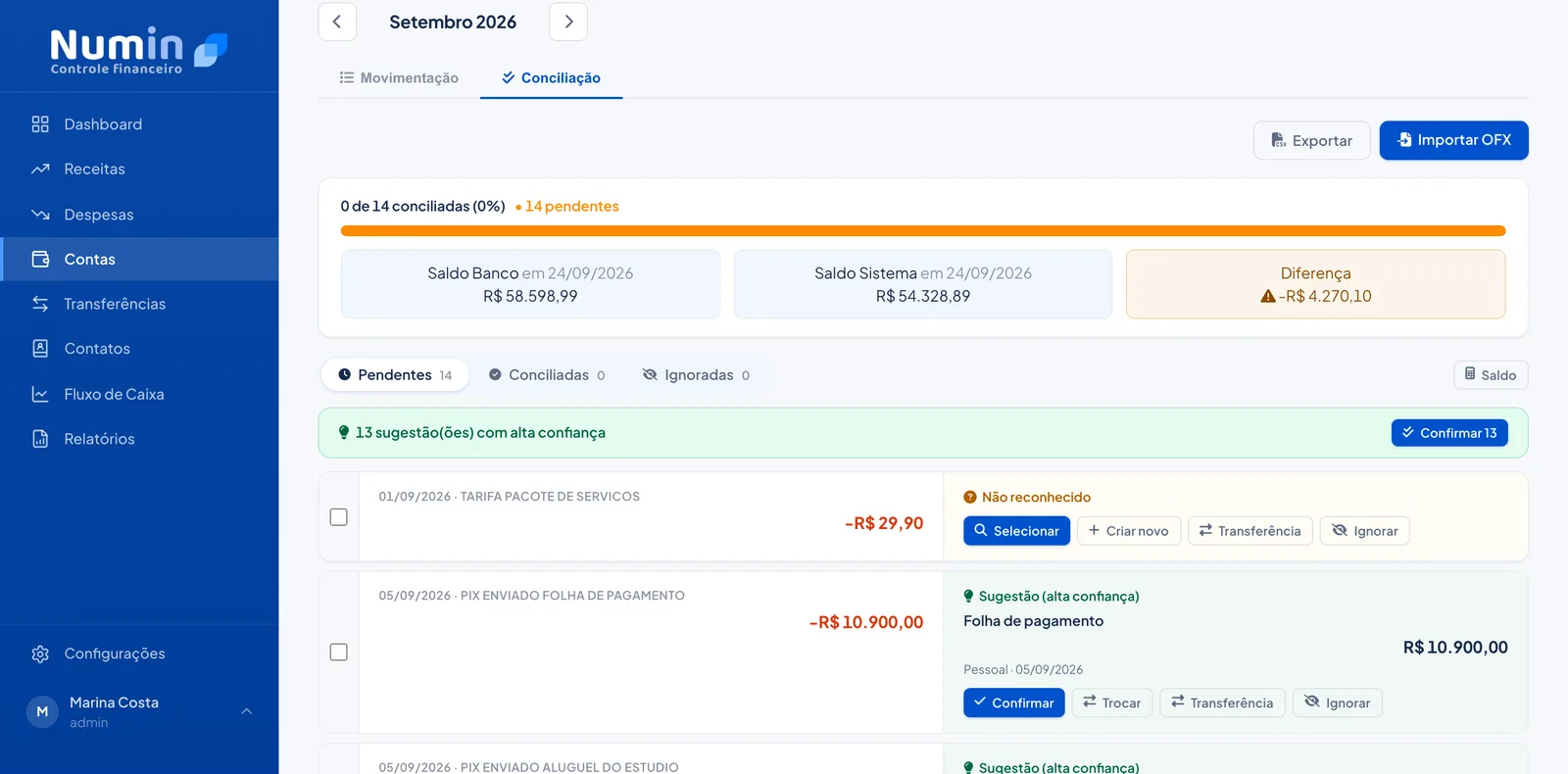Switch to Conciliação tab
1568x774 pixels.
tap(551, 77)
